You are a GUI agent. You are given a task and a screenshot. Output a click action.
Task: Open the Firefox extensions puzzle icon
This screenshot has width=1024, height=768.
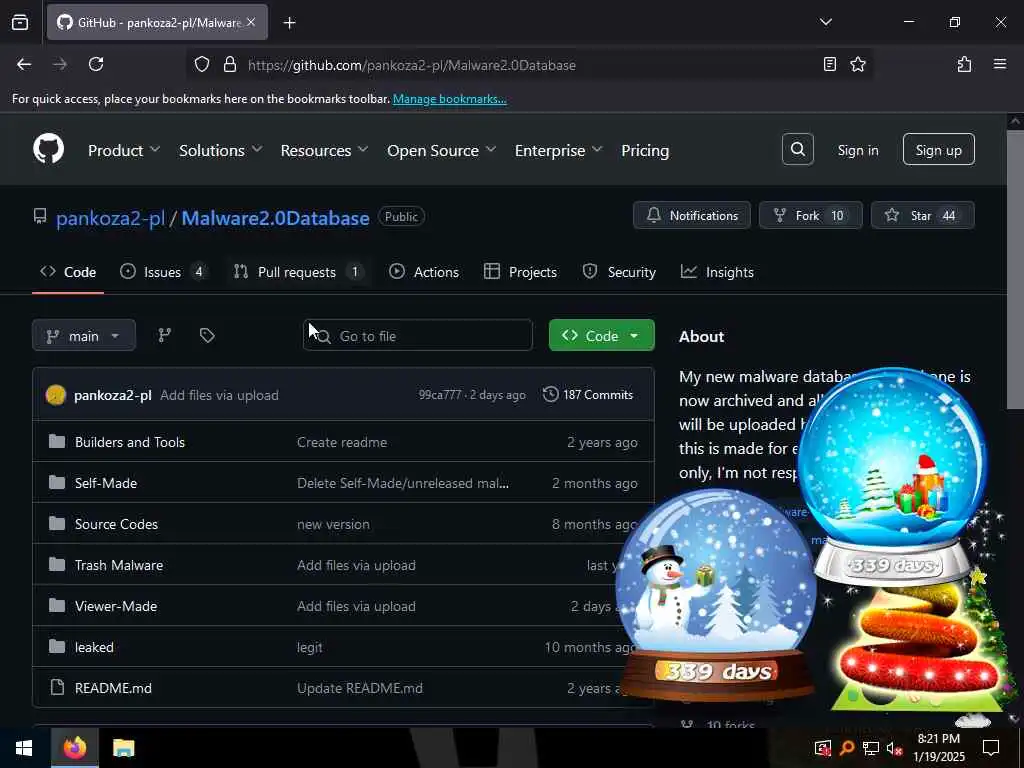[964, 64]
